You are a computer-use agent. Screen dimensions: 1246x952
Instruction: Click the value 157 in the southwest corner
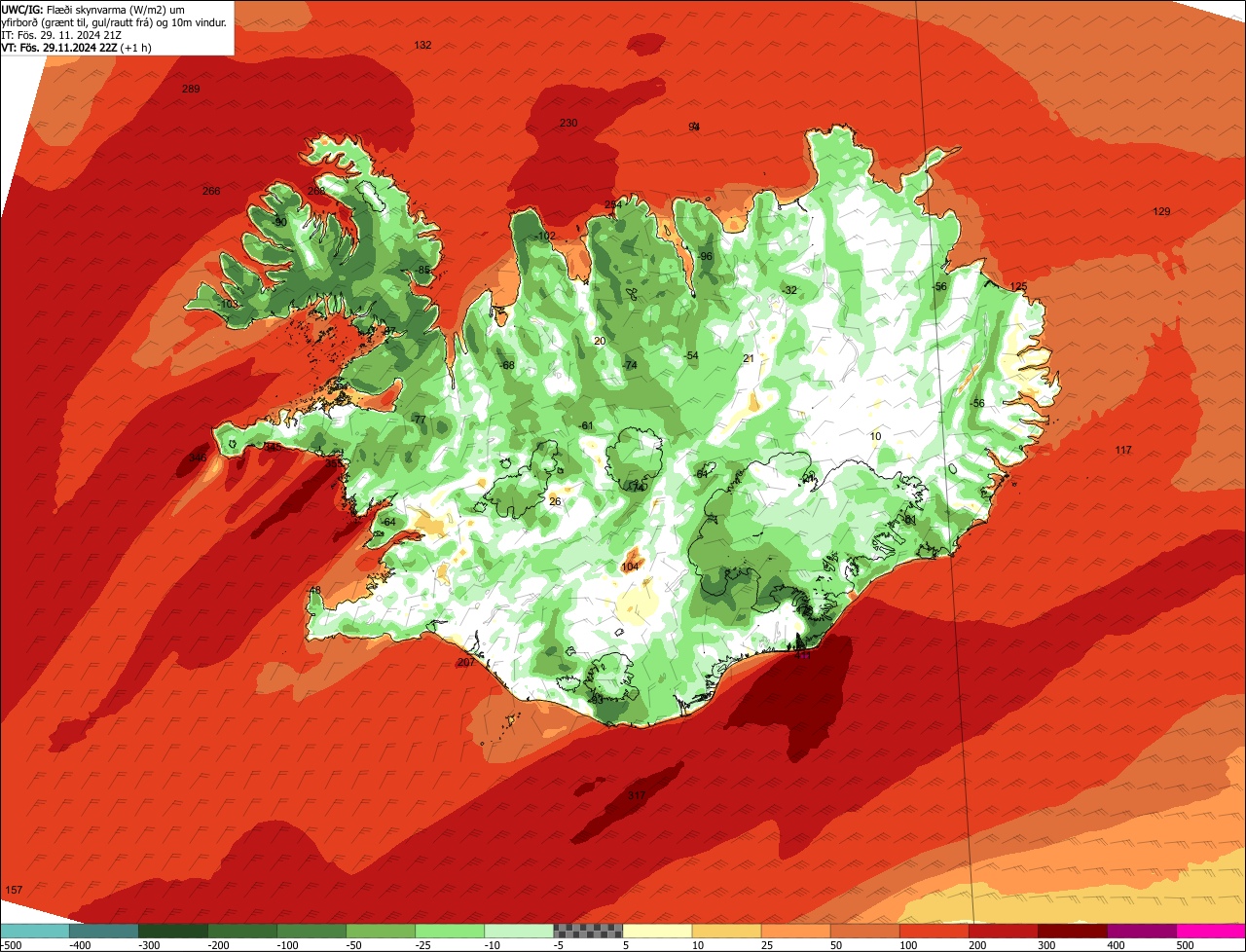point(14,891)
